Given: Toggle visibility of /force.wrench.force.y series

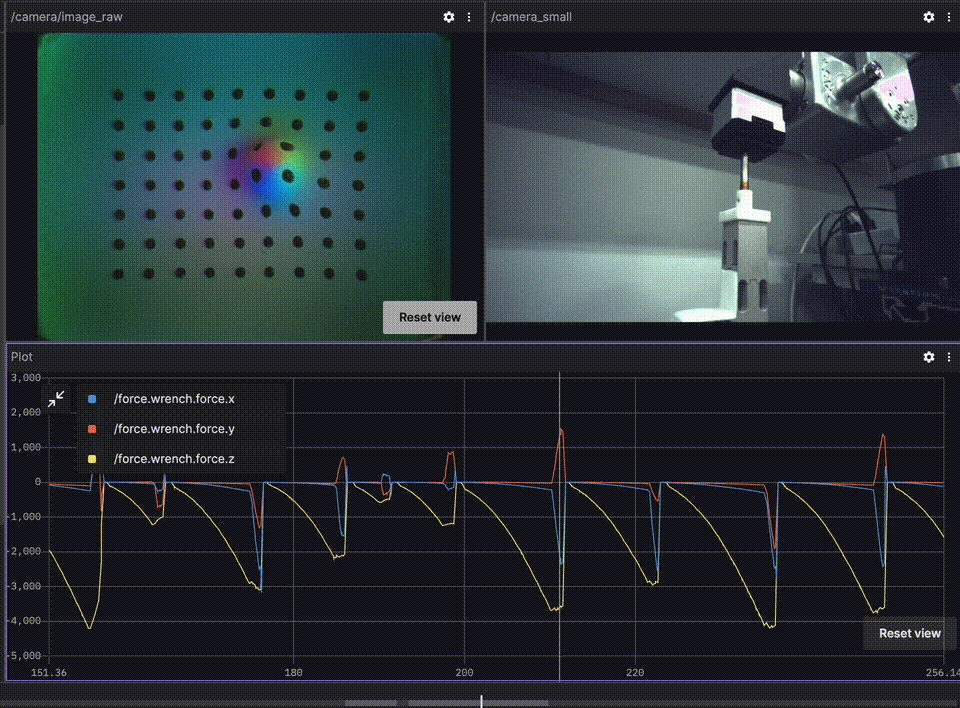Looking at the screenshot, I should (x=174, y=429).
